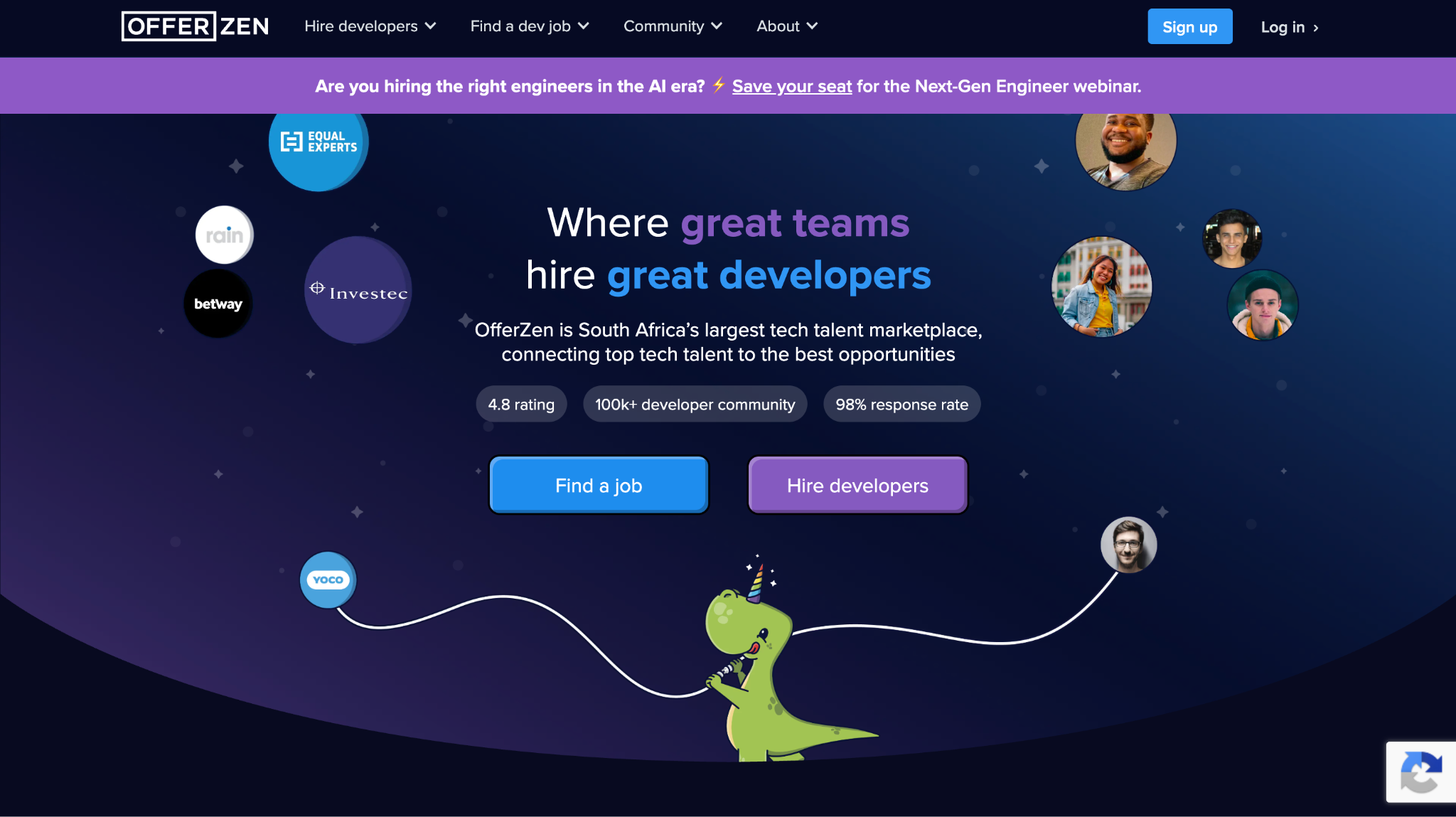
Task: Open the Hire developers menu
Action: 370,26
